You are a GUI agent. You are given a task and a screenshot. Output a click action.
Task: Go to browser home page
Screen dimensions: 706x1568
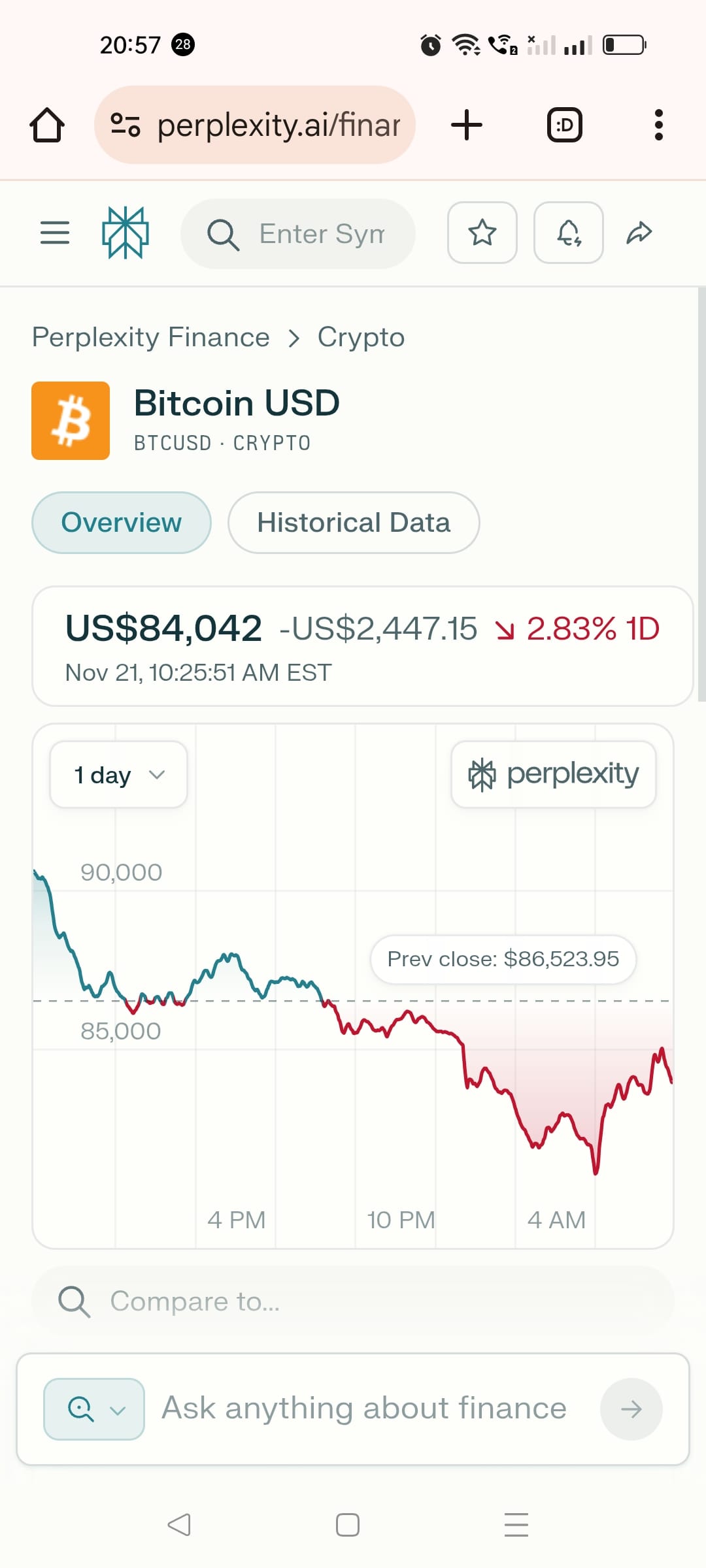click(47, 125)
